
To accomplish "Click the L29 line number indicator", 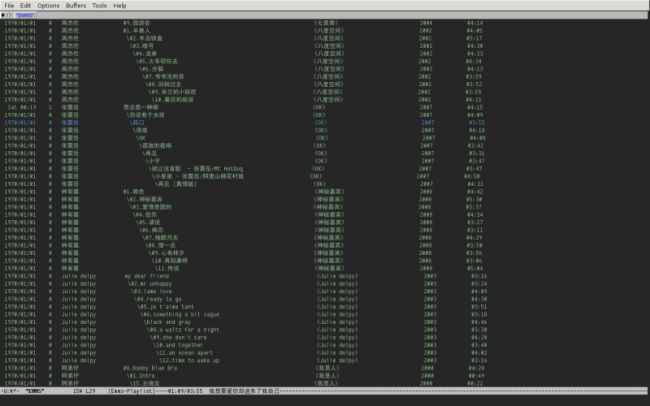I will pyautogui.click(x=90, y=391).
